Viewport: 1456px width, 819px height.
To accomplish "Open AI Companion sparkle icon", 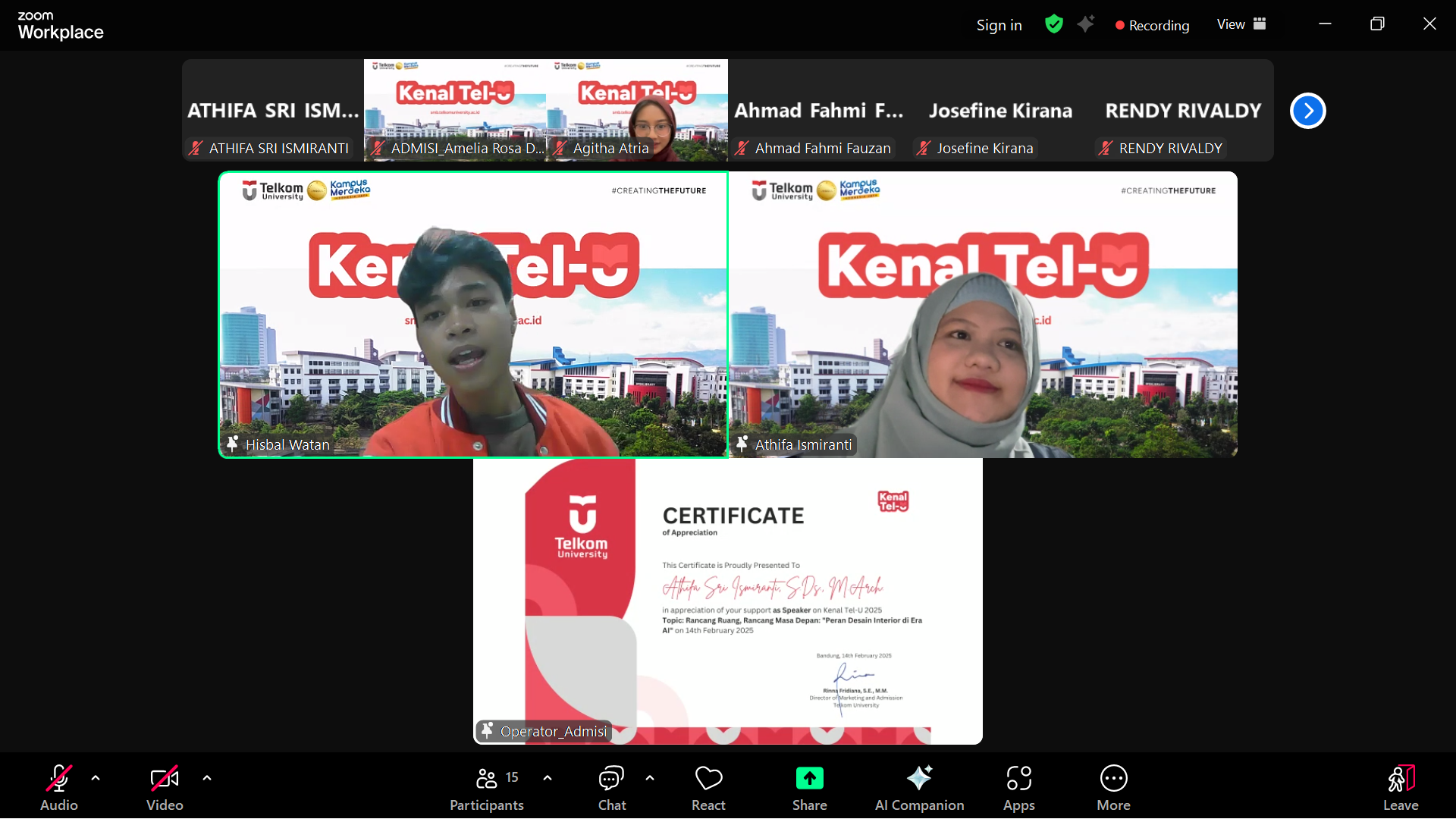I will [919, 779].
